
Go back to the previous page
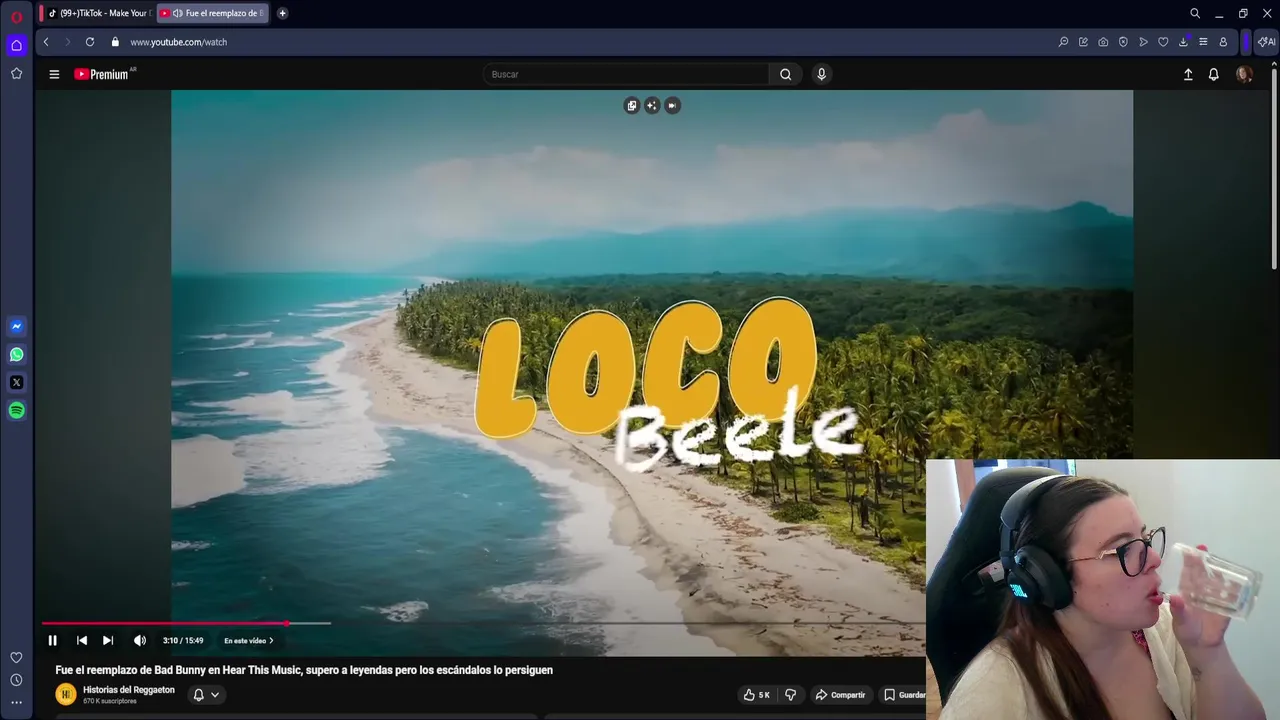pos(46,42)
